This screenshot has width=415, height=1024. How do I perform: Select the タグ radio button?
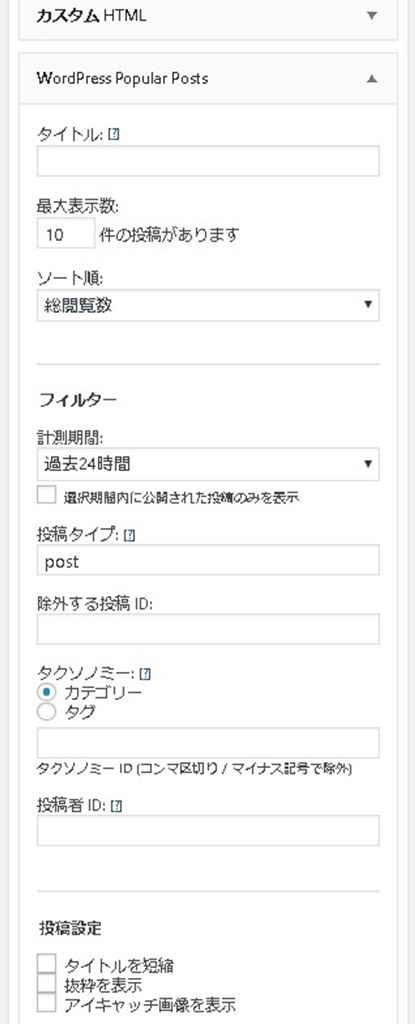click(46, 712)
